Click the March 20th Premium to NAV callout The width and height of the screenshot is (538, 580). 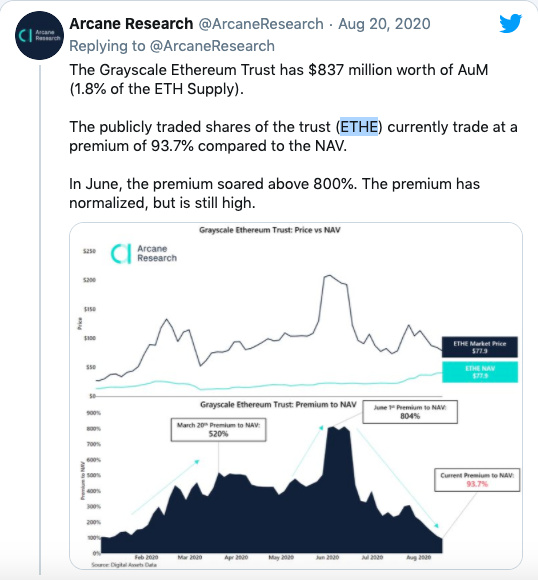pos(218,429)
